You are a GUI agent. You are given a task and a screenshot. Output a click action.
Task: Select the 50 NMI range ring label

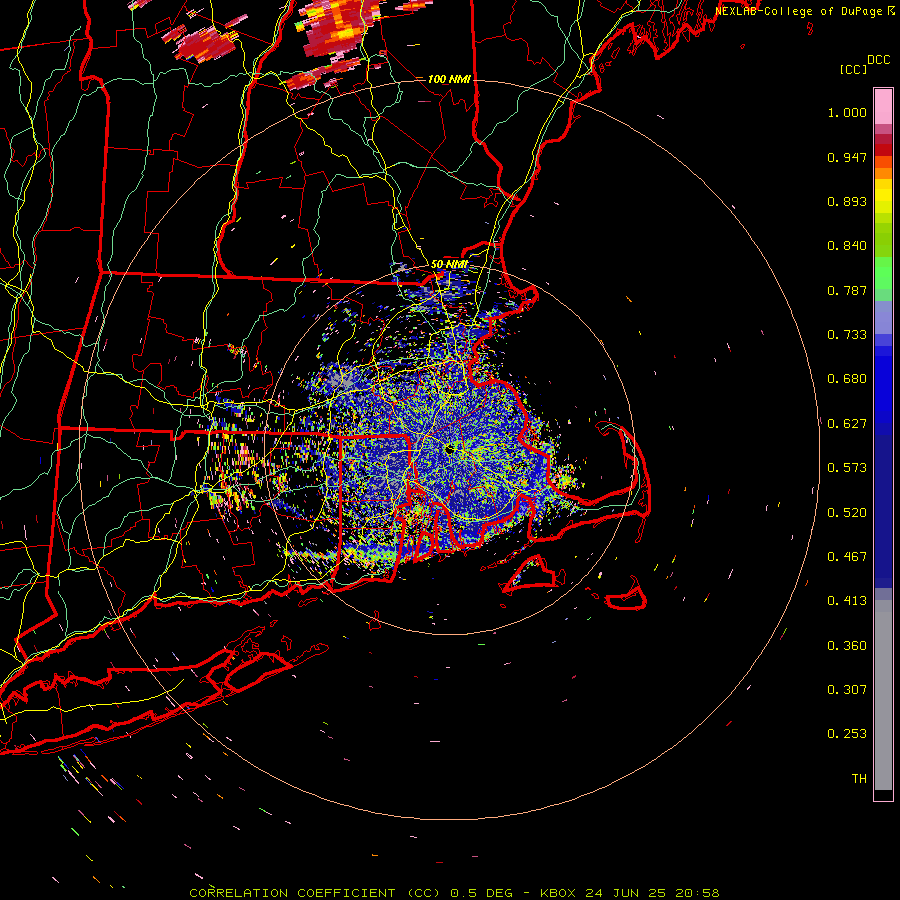click(449, 265)
